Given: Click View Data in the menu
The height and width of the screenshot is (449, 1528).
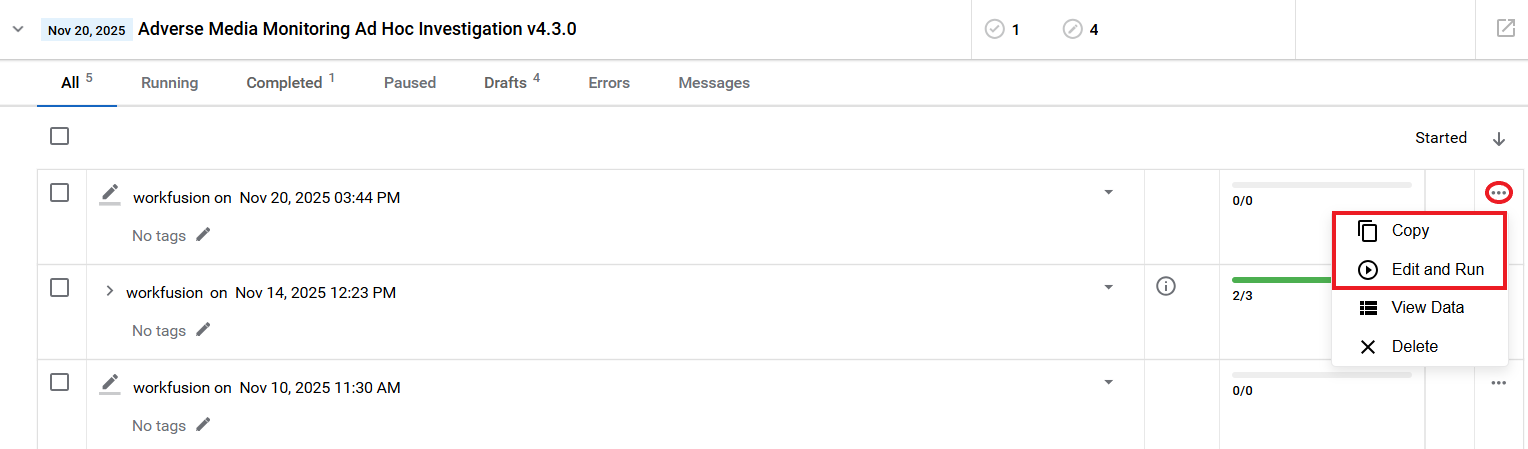Looking at the screenshot, I should pos(1419,307).
